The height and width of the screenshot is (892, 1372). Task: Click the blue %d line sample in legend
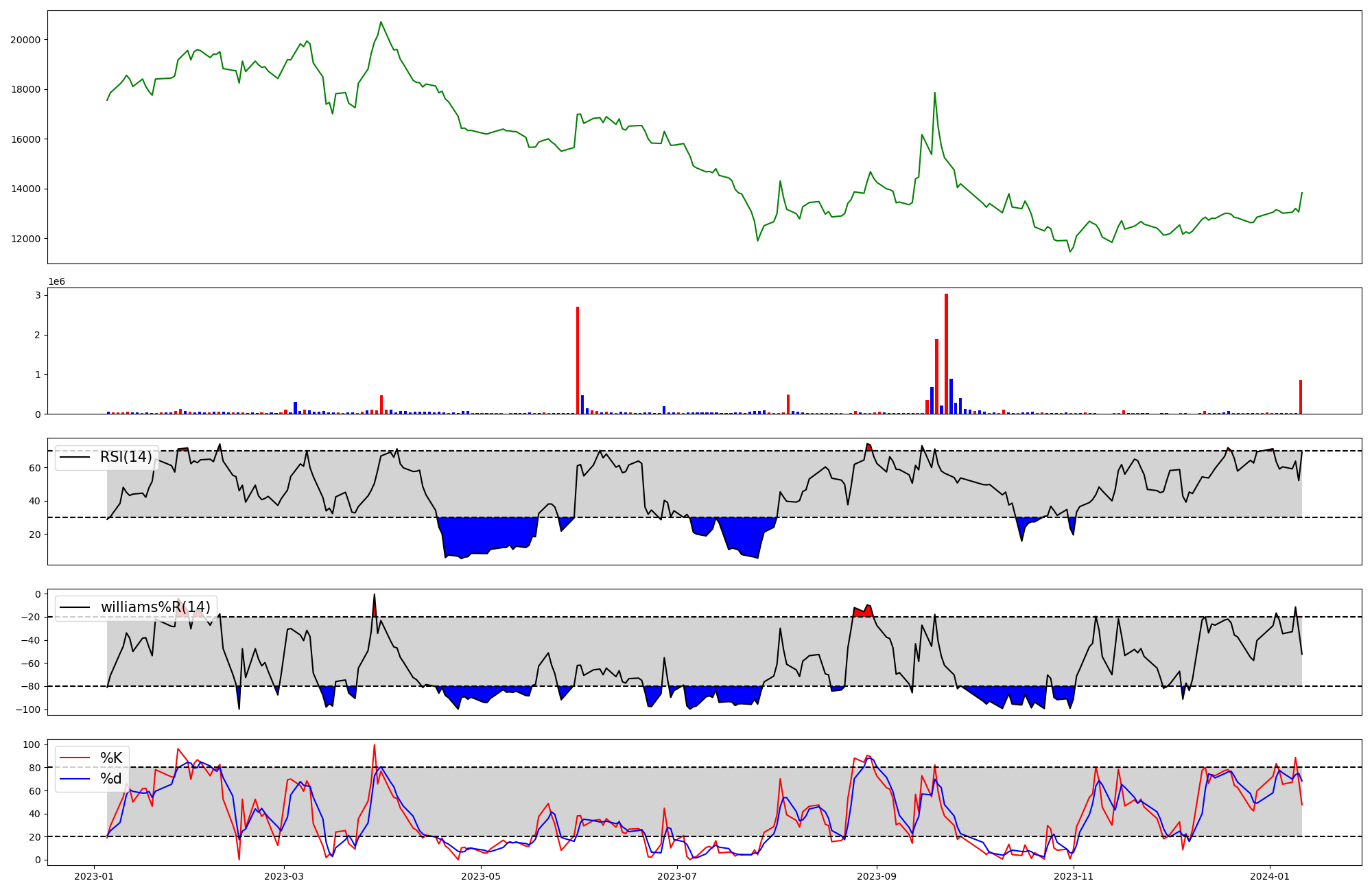75,779
